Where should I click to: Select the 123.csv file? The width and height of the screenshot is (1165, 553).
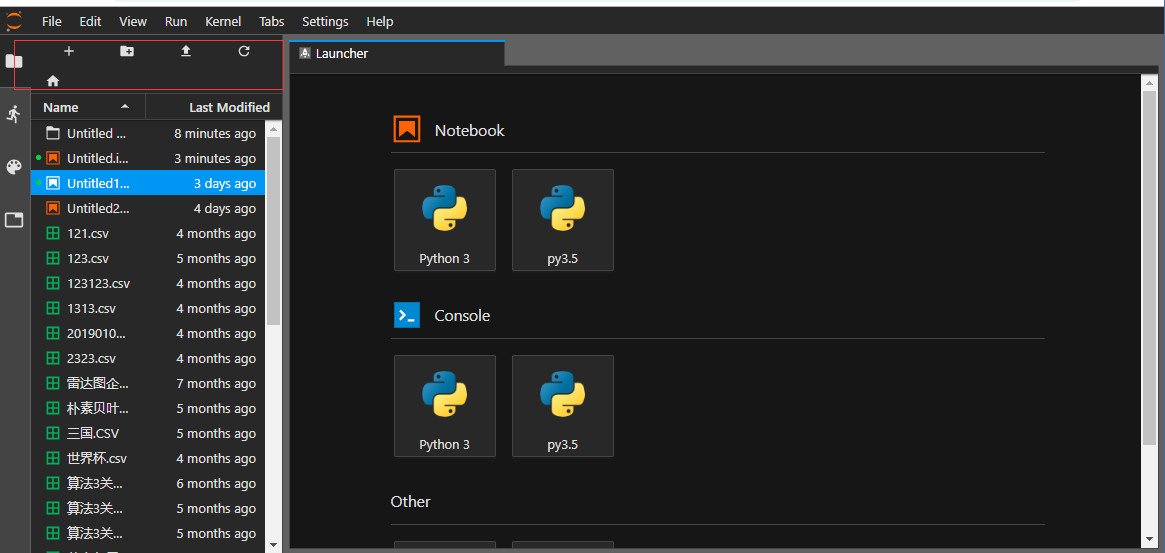pos(148,259)
